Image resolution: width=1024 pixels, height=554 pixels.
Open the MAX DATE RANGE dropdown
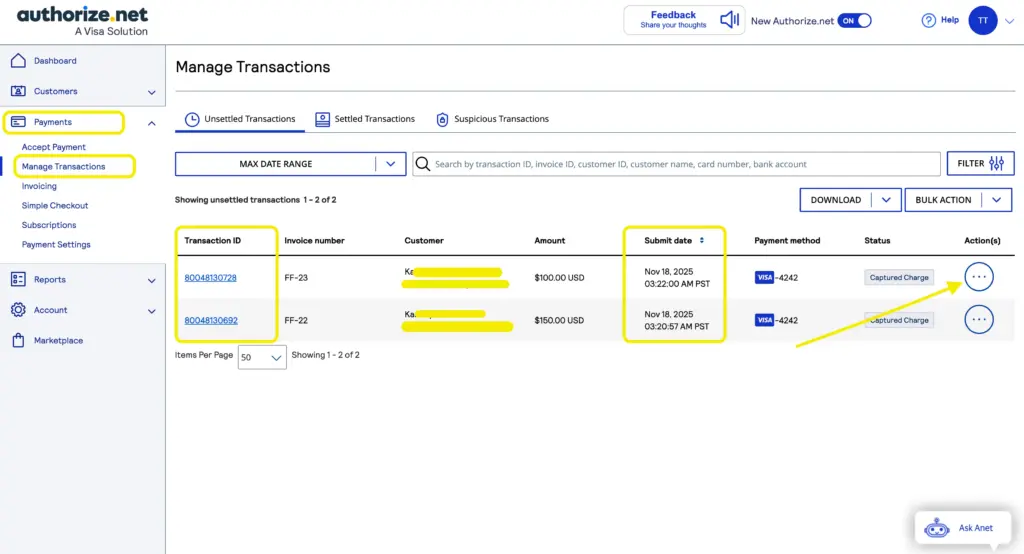pyautogui.click(x=290, y=164)
